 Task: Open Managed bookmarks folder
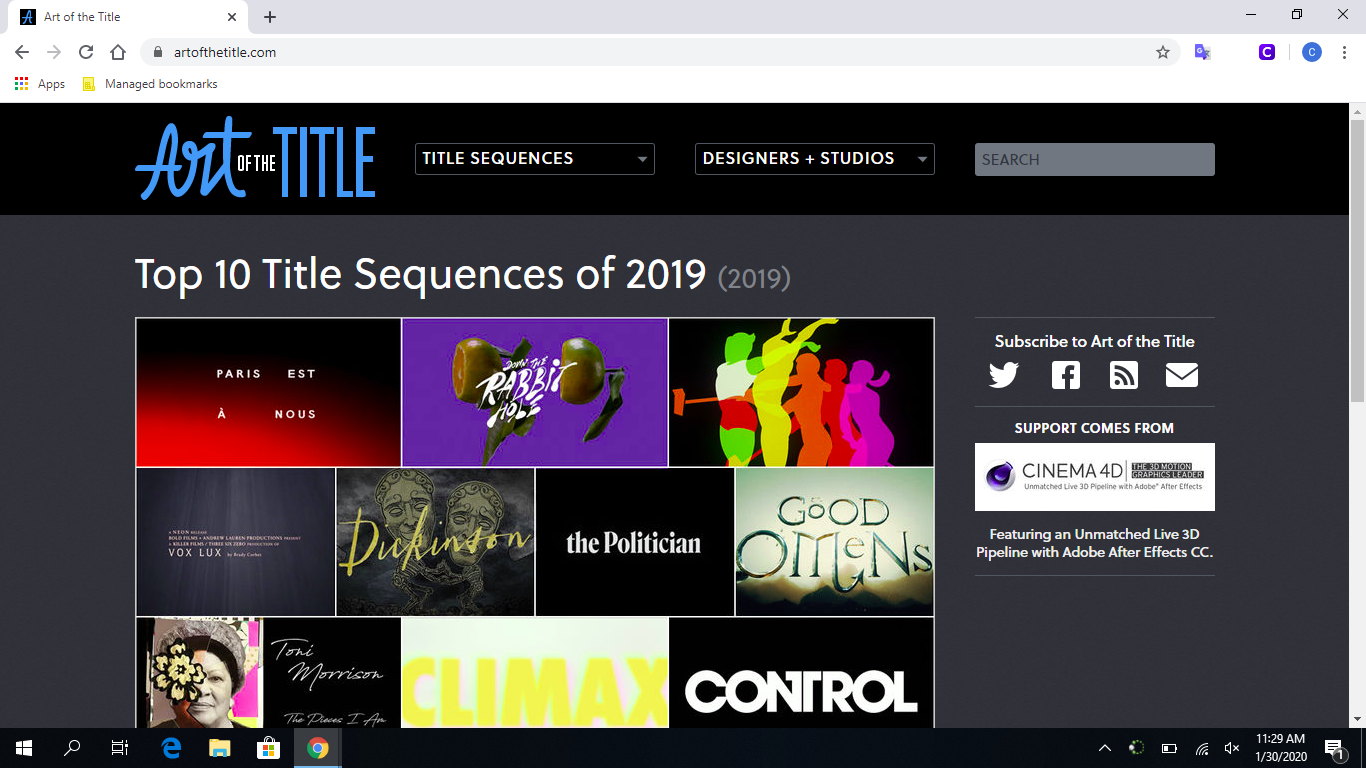pos(150,84)
